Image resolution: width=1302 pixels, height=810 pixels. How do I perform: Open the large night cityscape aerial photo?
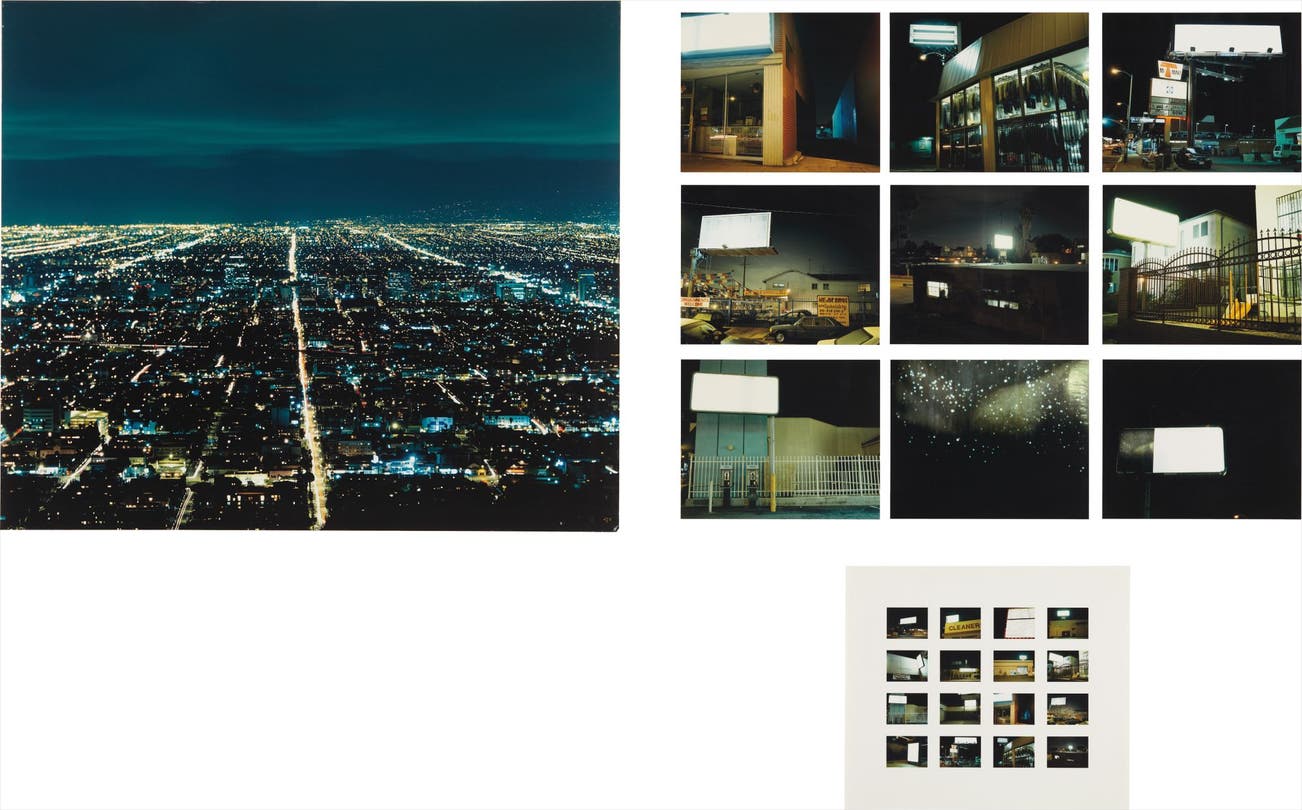coord(310,265)
